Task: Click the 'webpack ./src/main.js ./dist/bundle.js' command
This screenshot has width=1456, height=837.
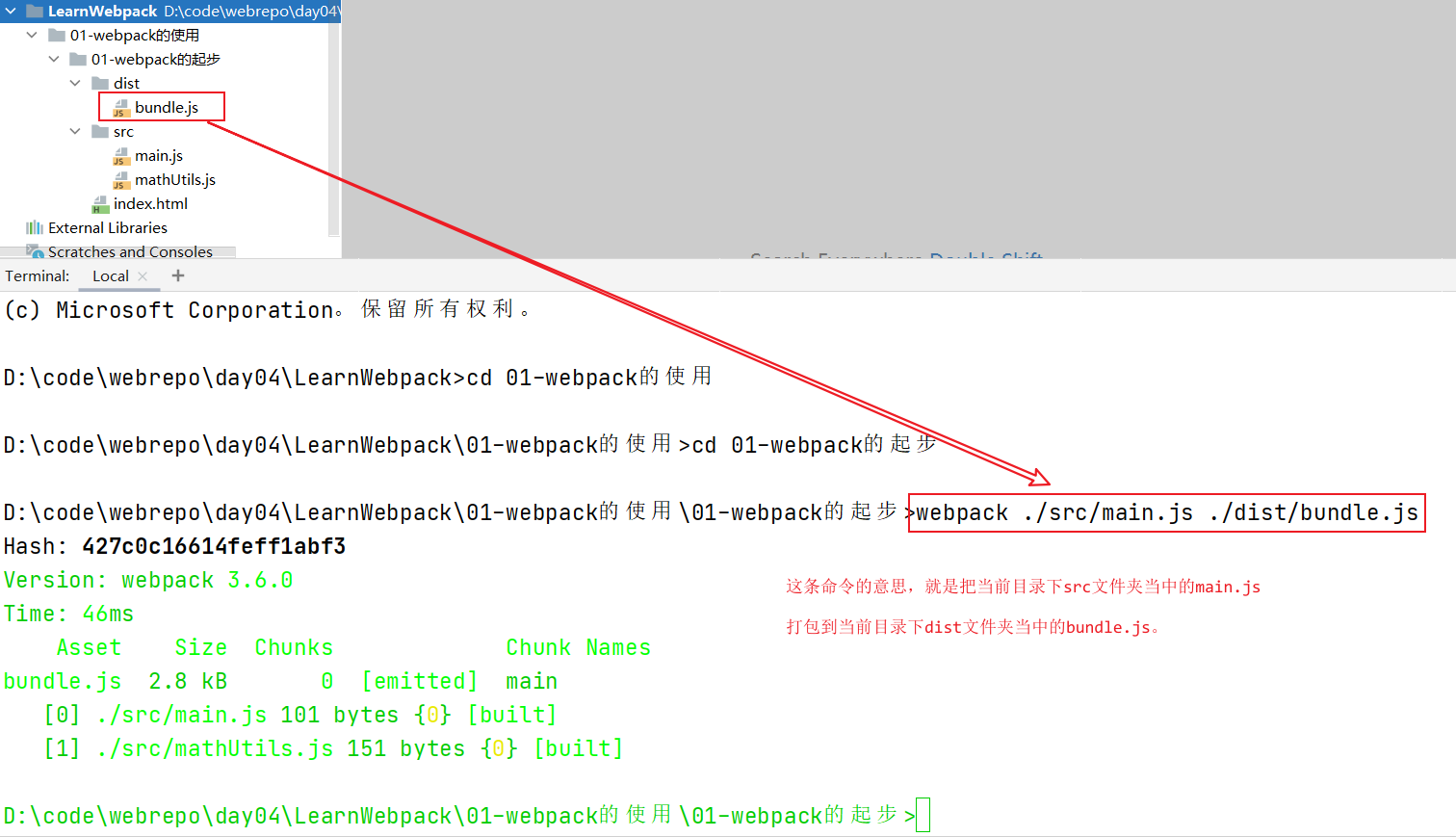Action: click(1167, 512)
